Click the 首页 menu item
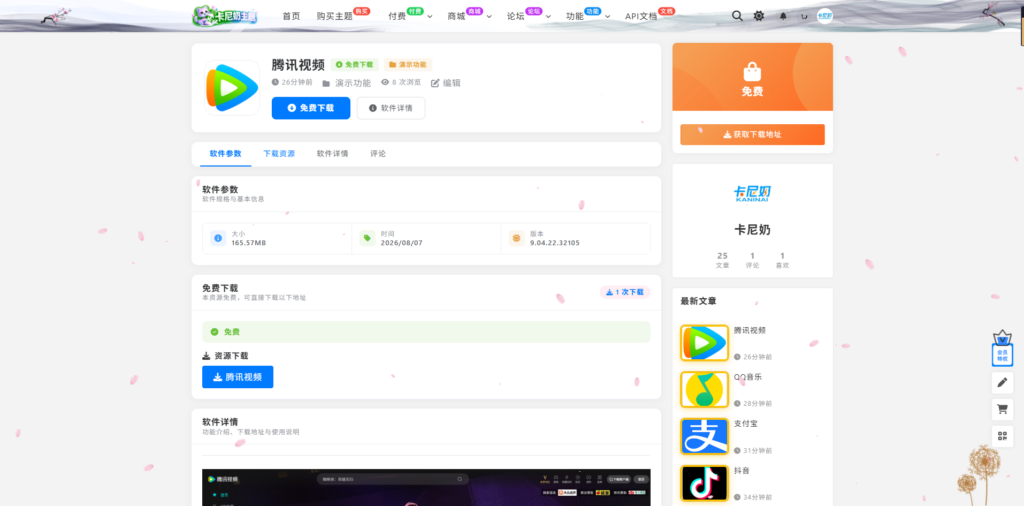1024x506 pixels. (291, 16)
